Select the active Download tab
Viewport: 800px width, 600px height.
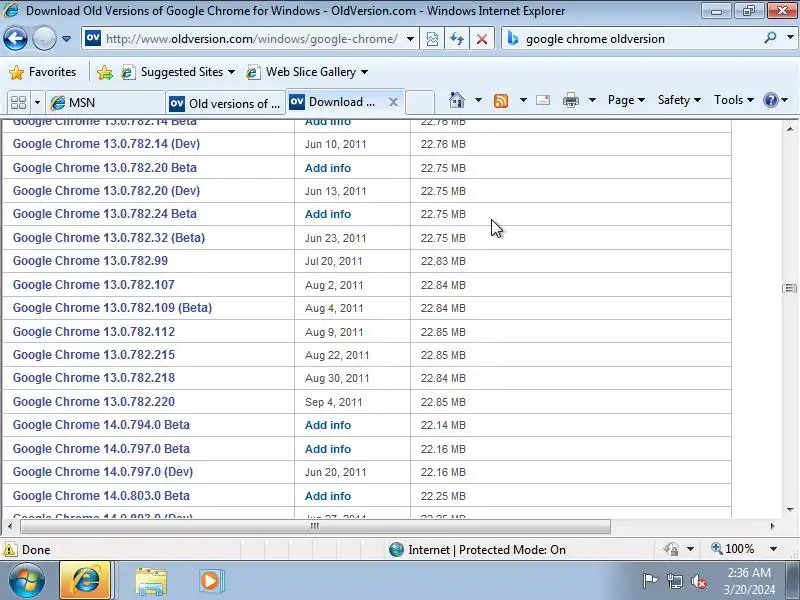(x=336, y=102)
